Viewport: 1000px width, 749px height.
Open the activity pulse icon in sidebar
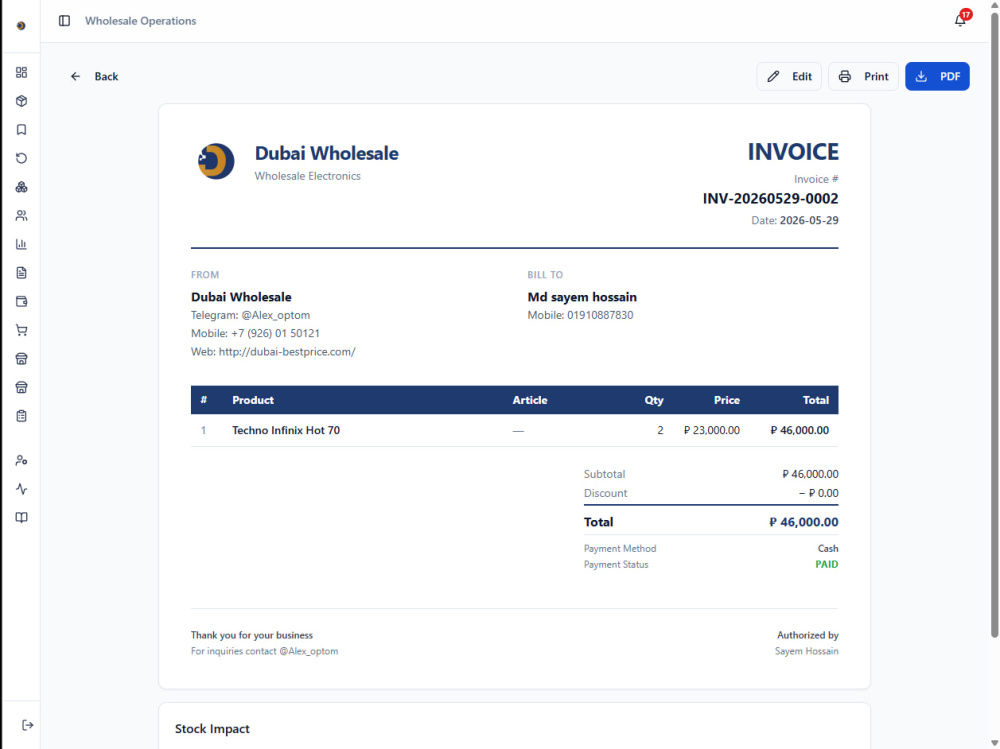pyautogui.click(x=21, y=489)
